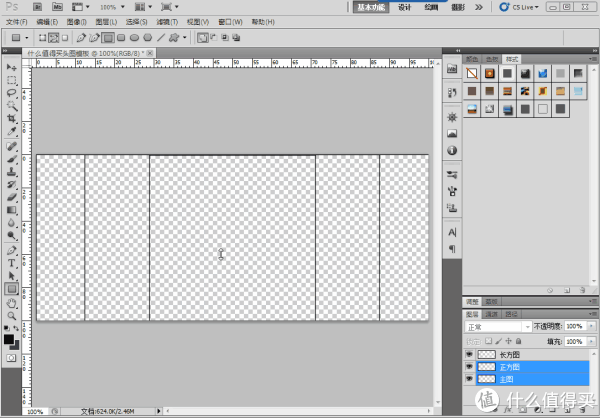Set the foreground color swatch
This screenshot has height=418, width=600.
[9, 339]
